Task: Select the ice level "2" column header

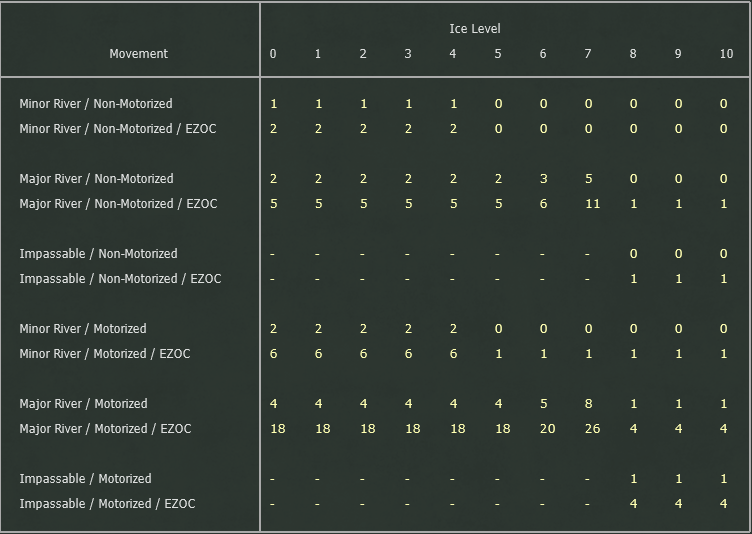Action: [x=363, y=54]
